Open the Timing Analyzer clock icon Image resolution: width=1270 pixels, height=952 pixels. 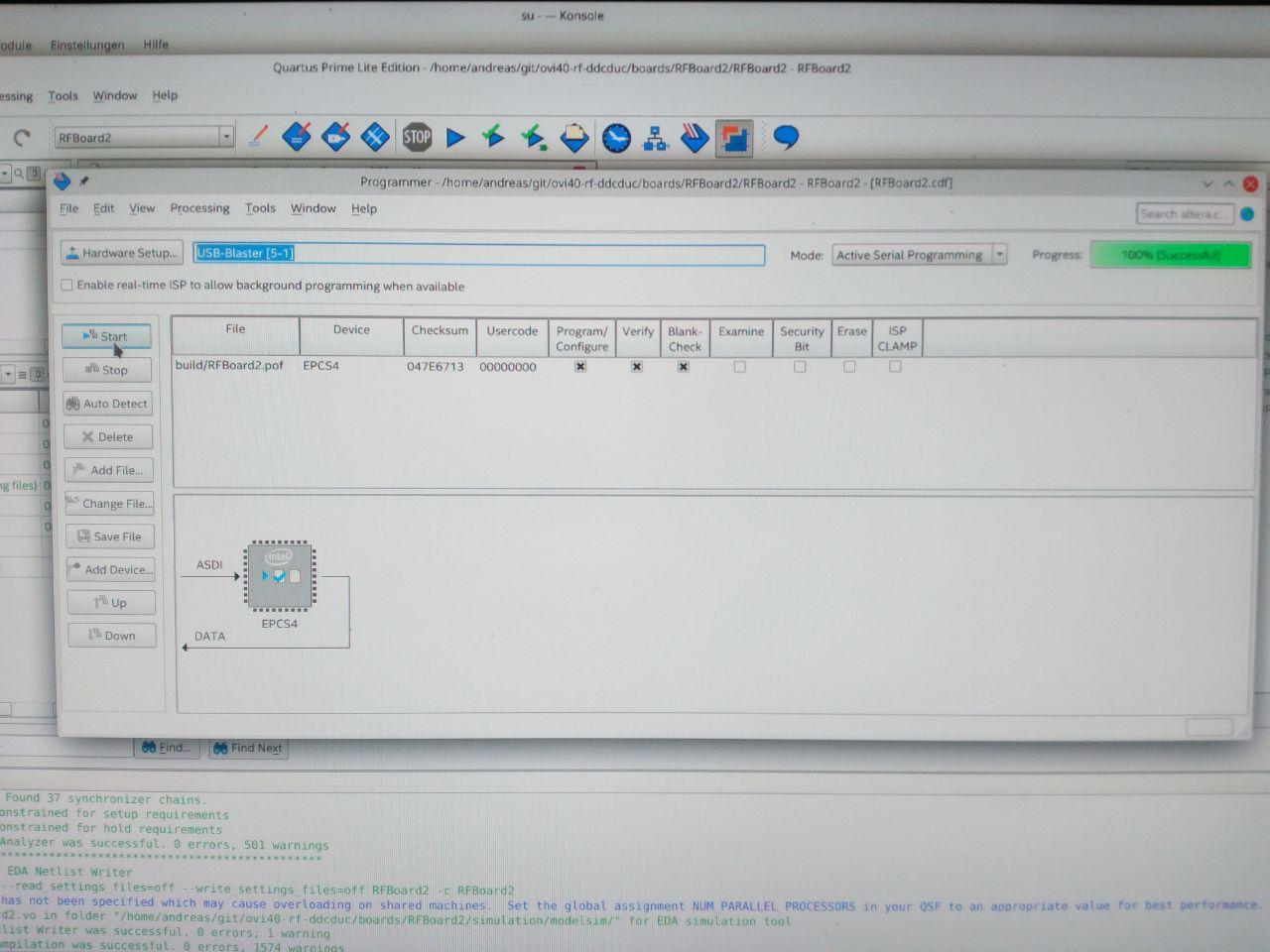(x=616, y=138)
